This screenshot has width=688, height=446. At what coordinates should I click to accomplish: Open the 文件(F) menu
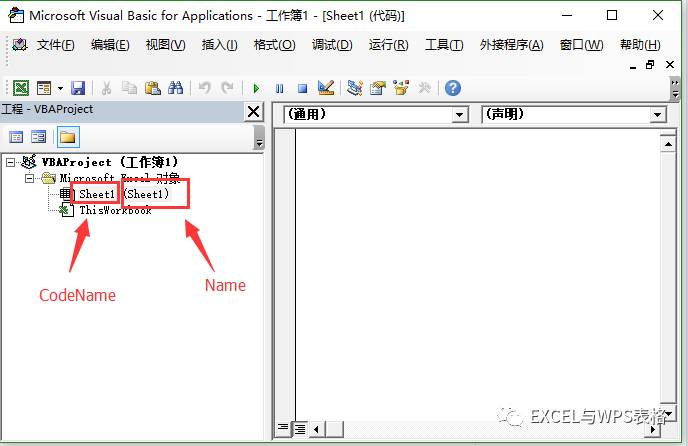coord(55,45)
